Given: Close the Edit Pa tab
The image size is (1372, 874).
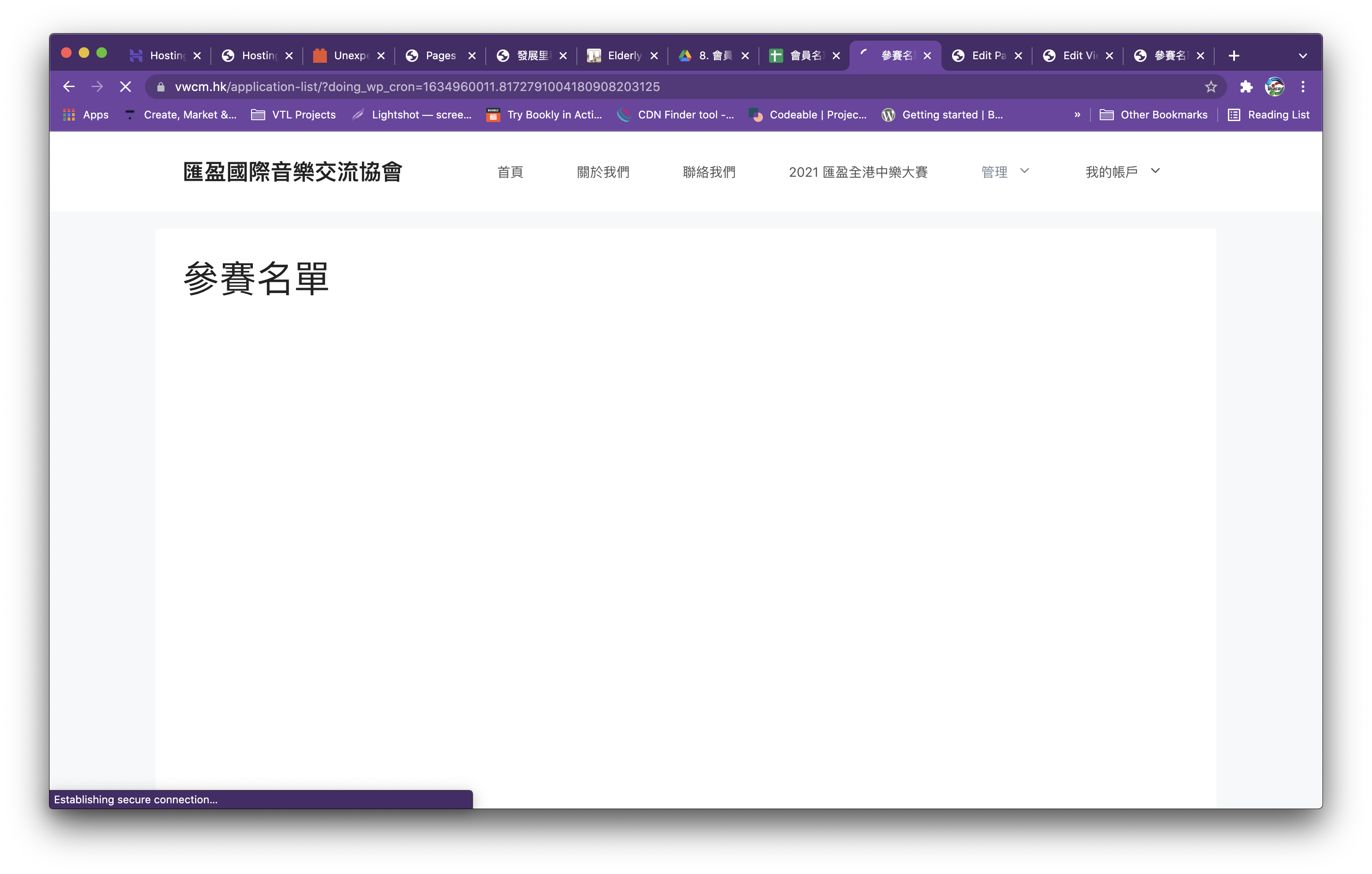Looking at the screenshot, I should tap(1018, 55).
